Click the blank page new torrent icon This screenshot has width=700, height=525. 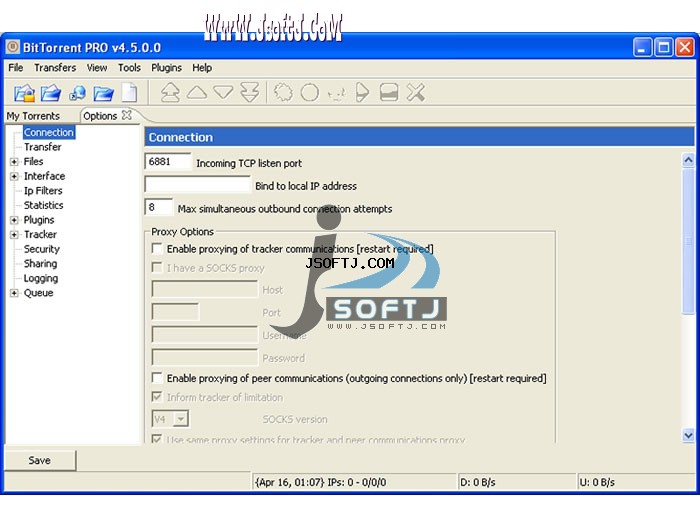pos(129,92)
